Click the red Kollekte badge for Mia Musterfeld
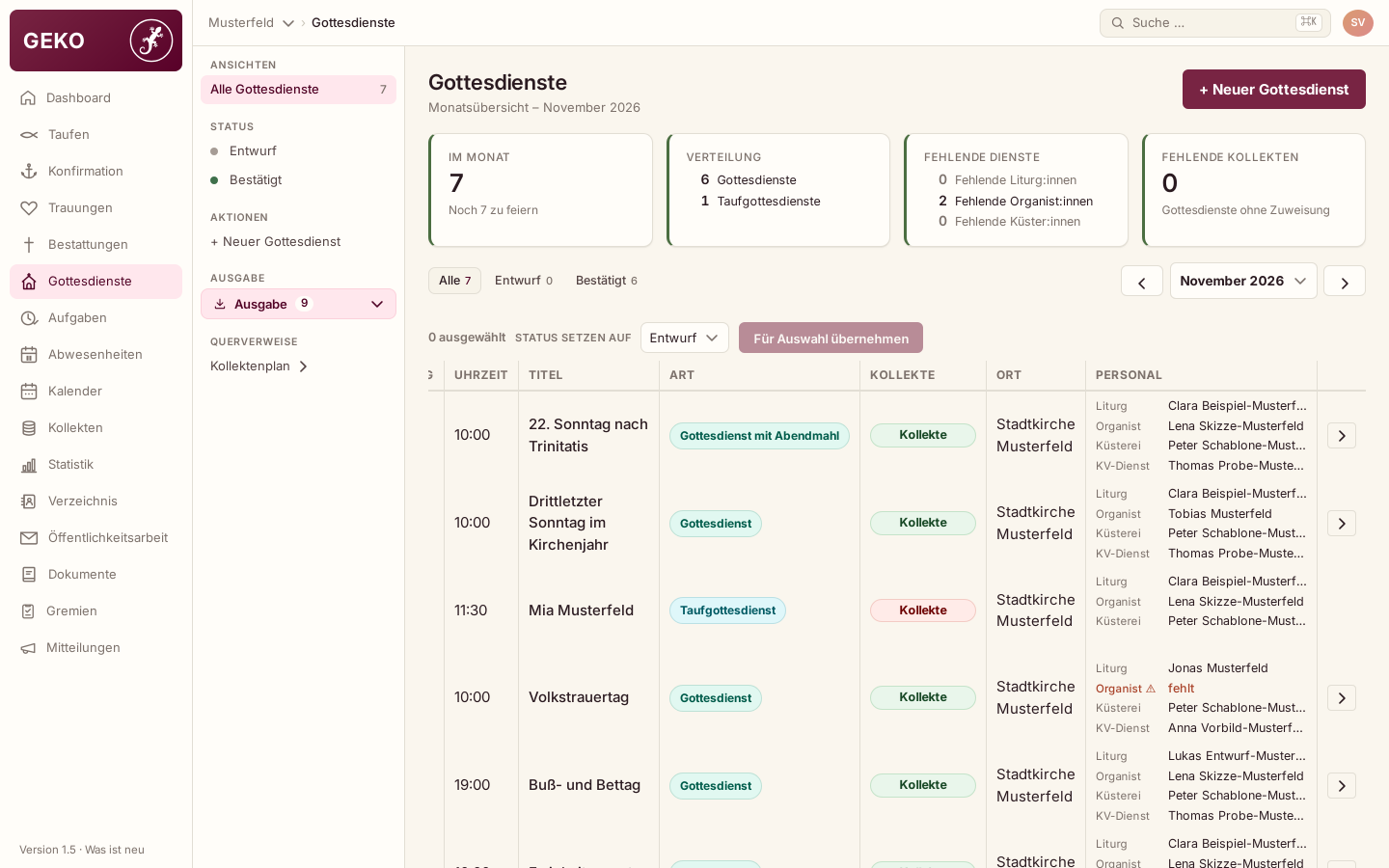Image resolution: width=1389 pixels, height=868 pixels. click(x=923, y=610)
